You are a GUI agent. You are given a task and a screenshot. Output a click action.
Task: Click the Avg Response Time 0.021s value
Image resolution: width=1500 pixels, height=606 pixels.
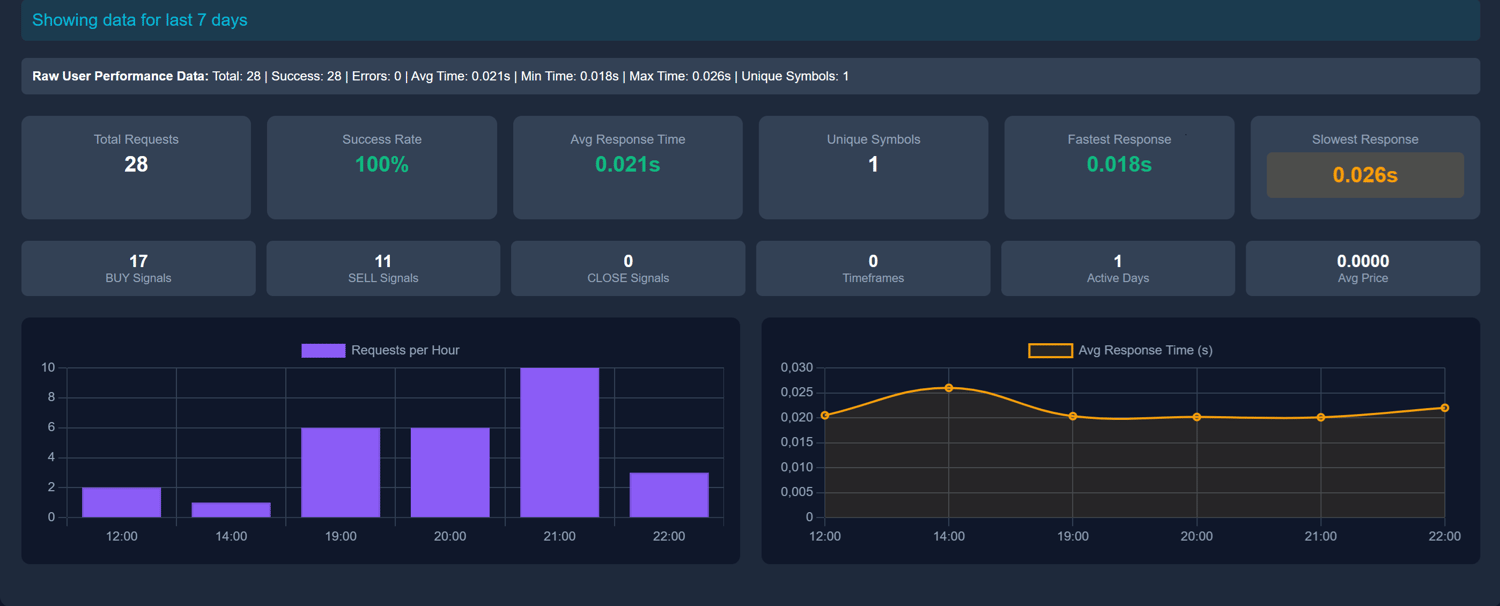(627, 165)
